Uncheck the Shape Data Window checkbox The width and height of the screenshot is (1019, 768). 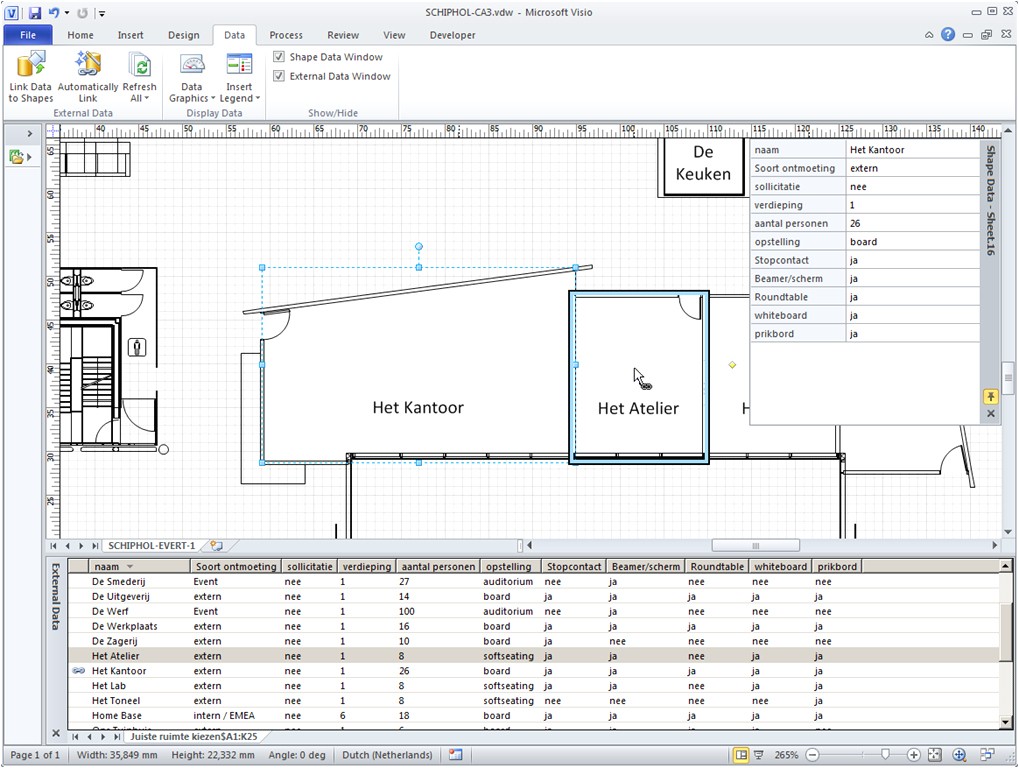[279, 57]
